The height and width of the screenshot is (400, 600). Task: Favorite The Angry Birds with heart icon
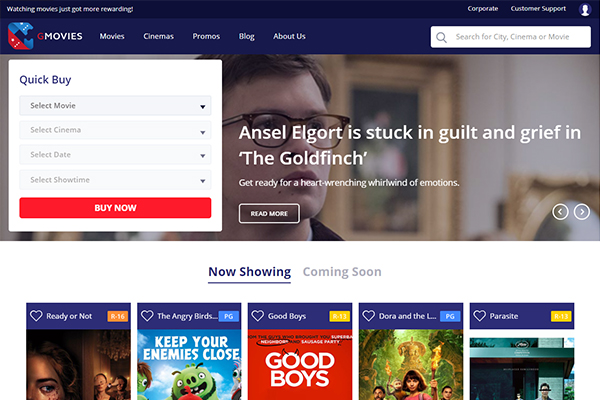(x=147, y=316)
